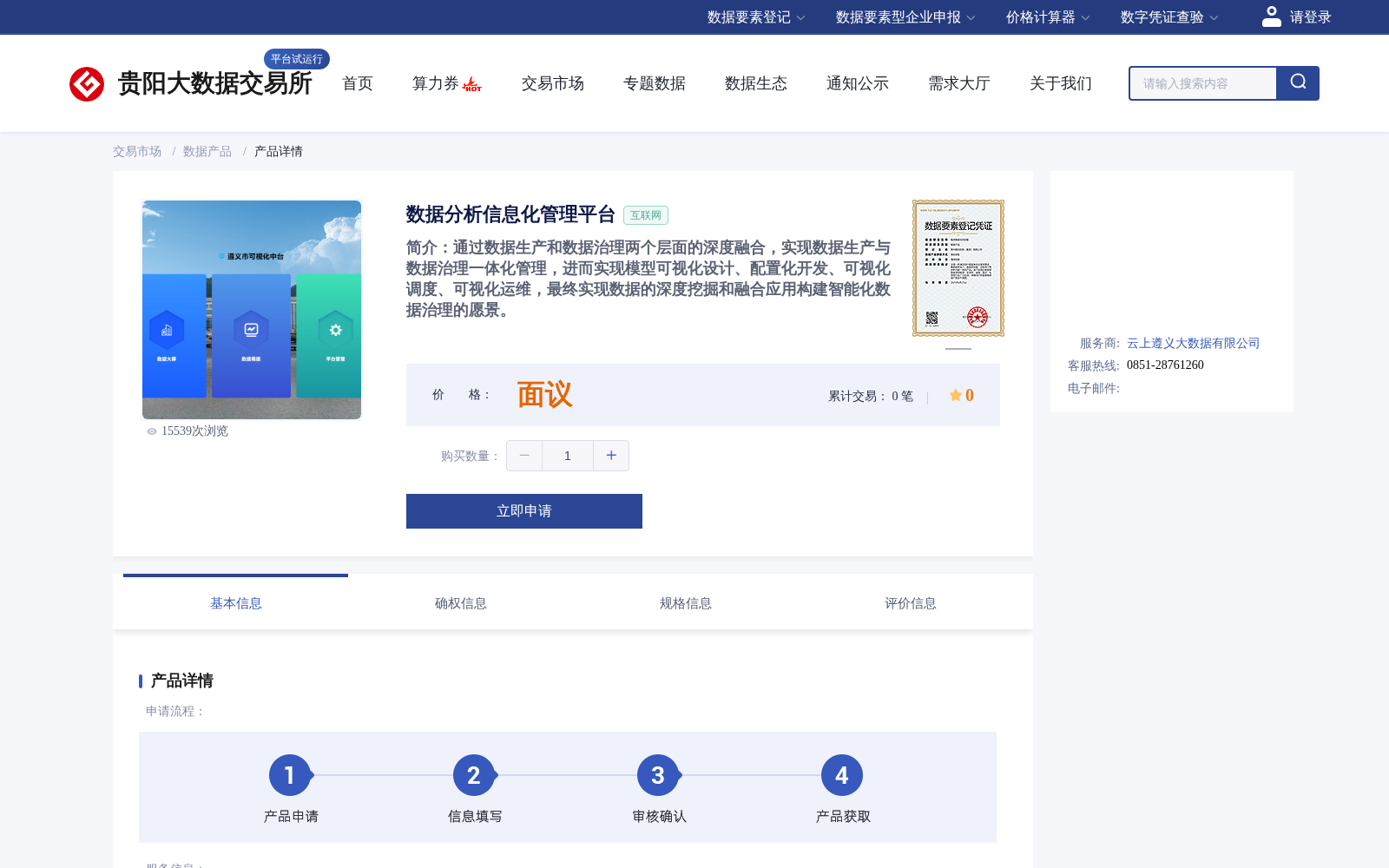Switch to the 评价信息 tab

point(911,603)
